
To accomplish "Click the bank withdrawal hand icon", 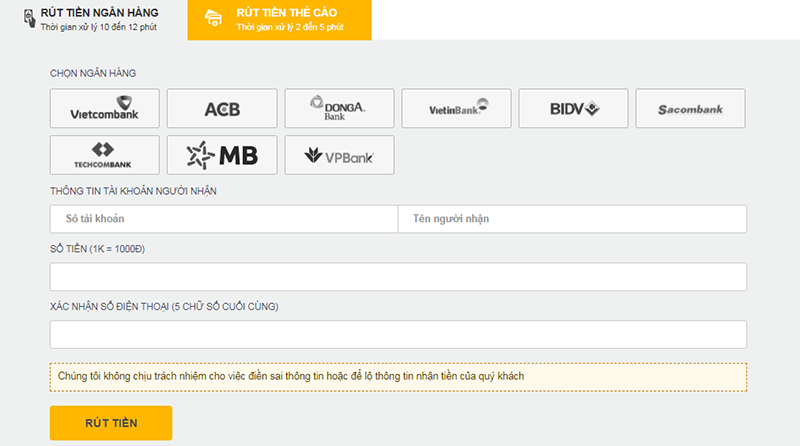I will coord(30,19).
